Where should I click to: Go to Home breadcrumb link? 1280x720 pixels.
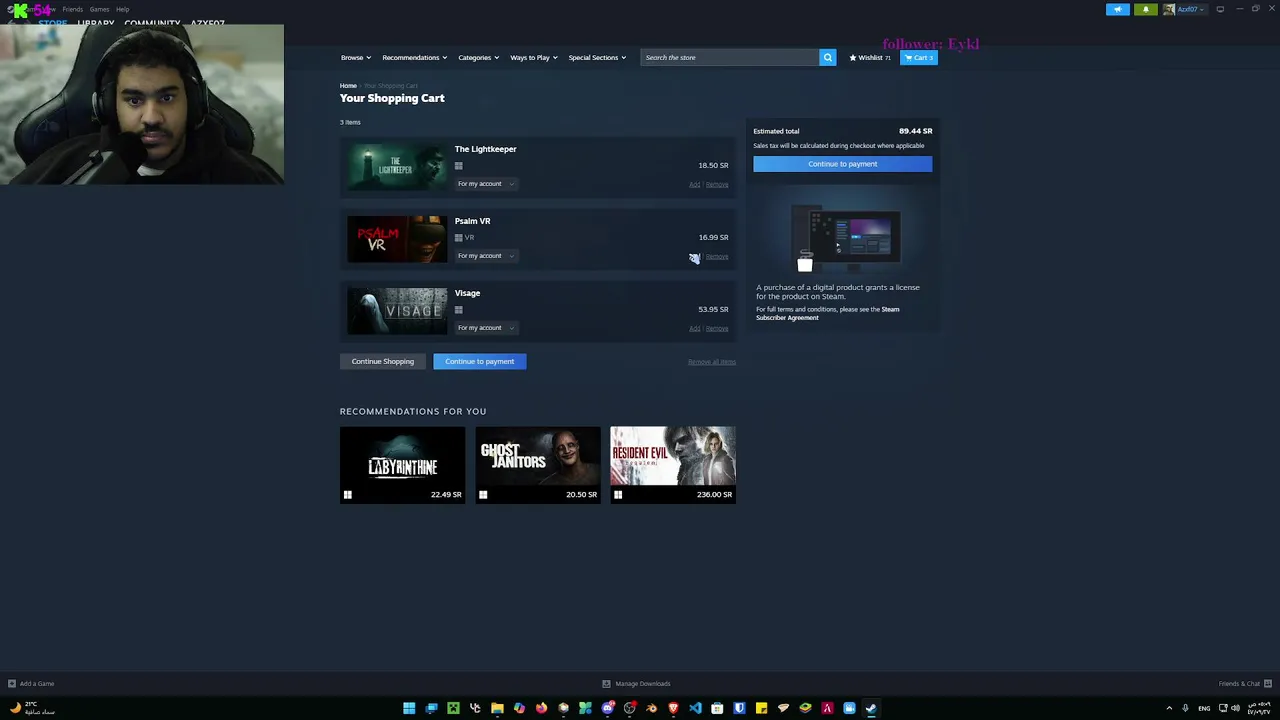(348, 86)
